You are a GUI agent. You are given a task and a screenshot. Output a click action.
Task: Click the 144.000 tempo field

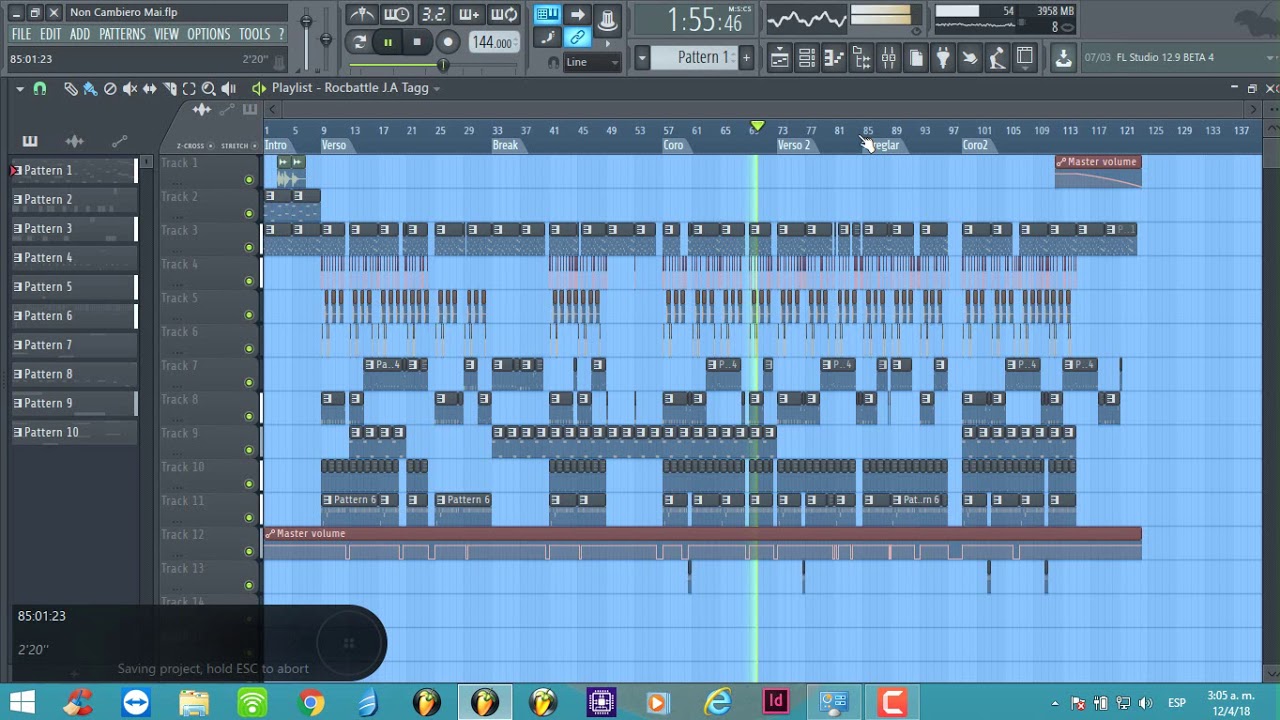coord(494,42)
